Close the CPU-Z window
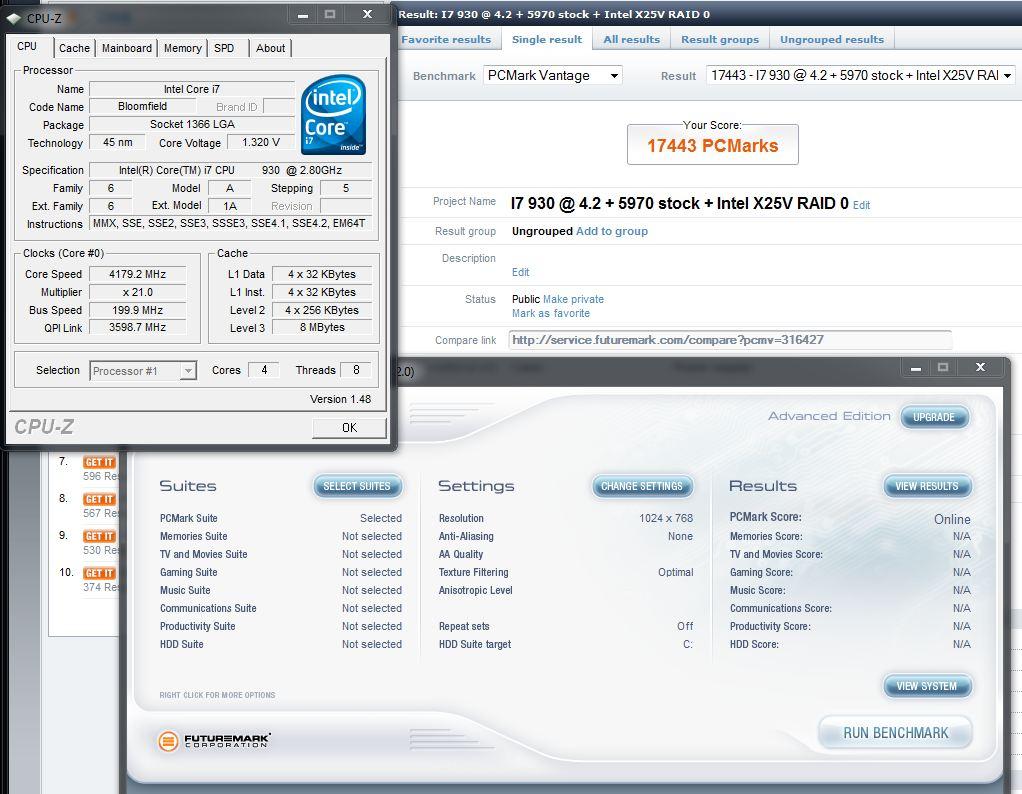This screenshot has height=794, width=1022. click(368, 14)
